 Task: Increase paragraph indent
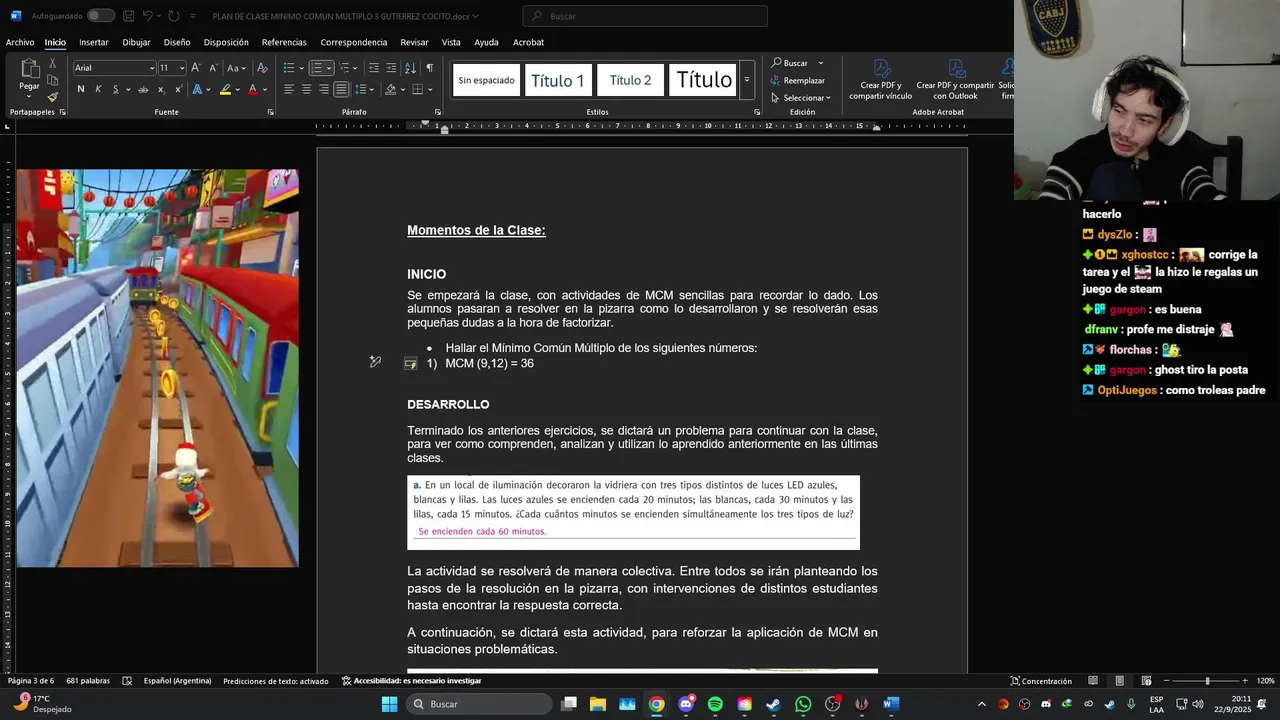[x=391, y=68]
